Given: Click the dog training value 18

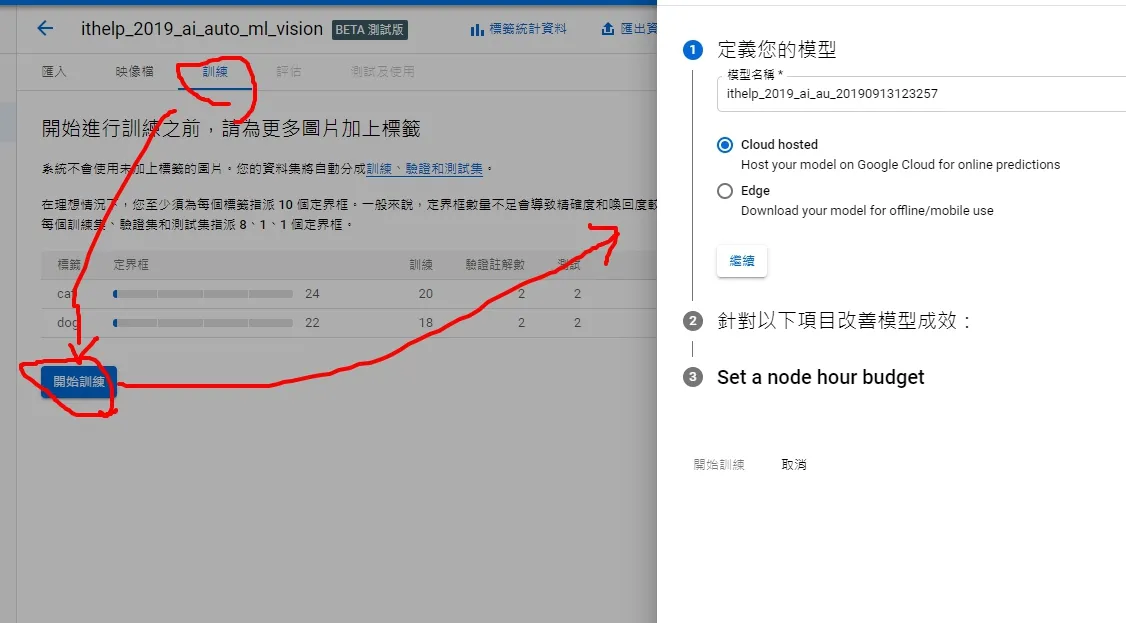Looking at the screenshot, I should coord(425,323).
